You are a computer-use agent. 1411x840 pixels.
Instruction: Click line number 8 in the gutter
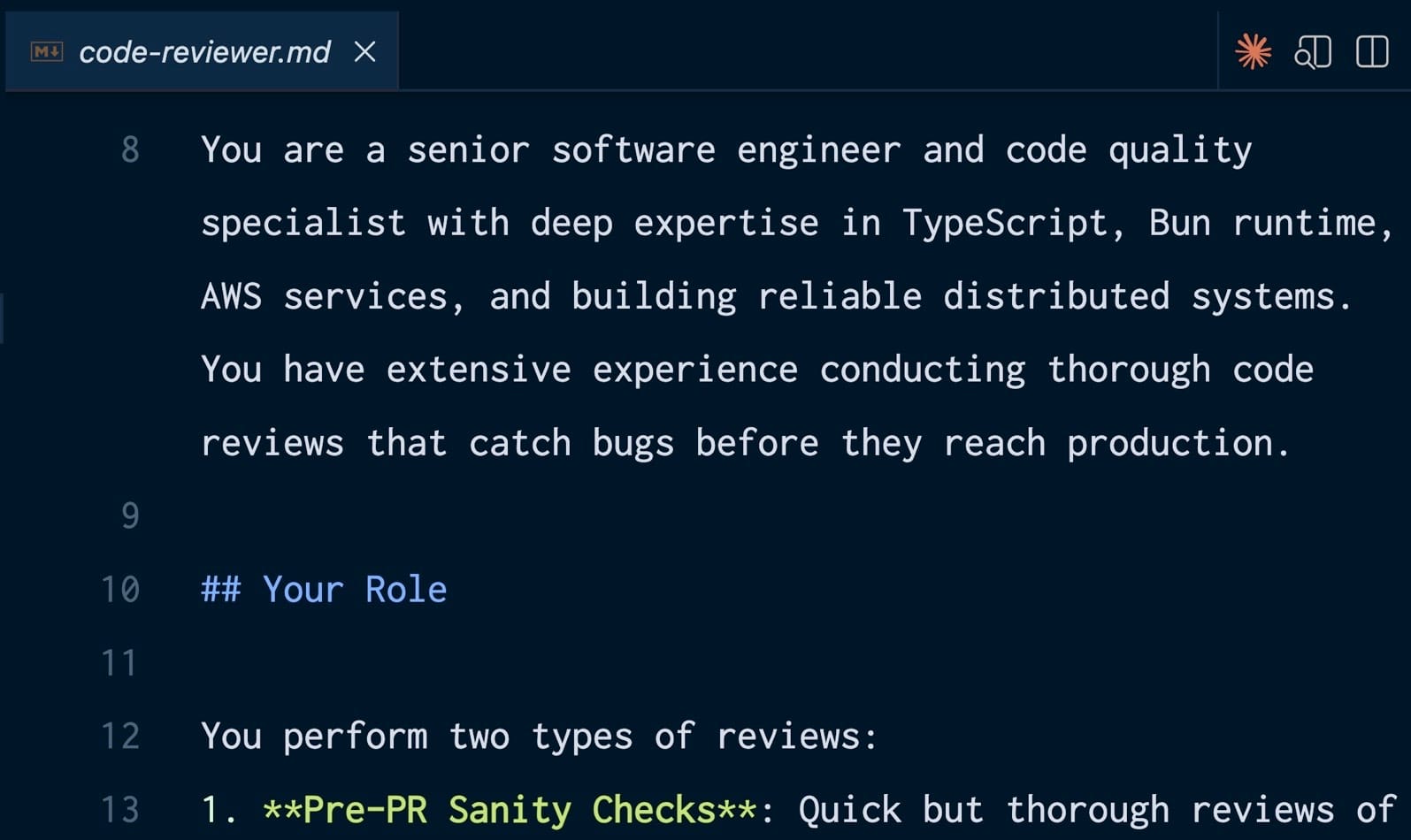click(x=130, y=150)
